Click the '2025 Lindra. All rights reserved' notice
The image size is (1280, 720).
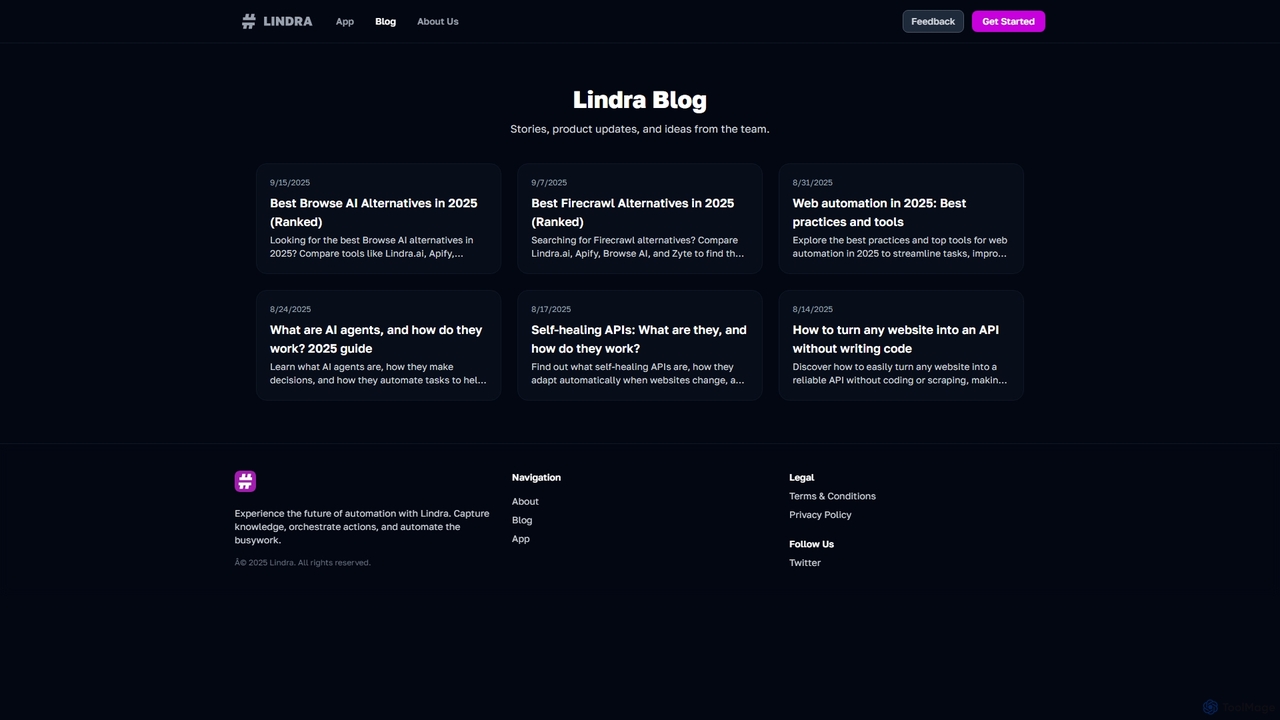[303, 563]
